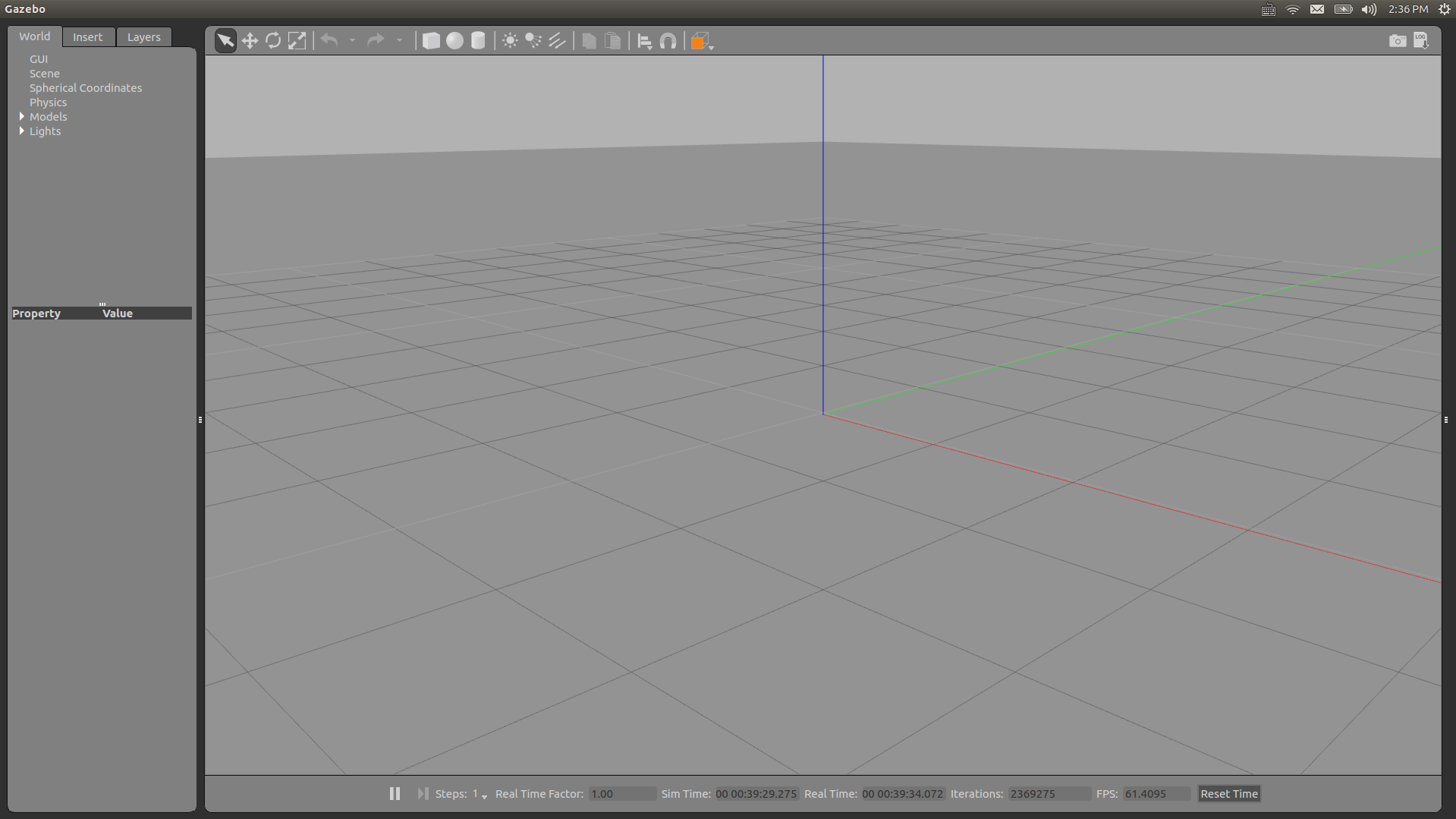Viewport: 1456px width, 819px height.
Task: Toggle snap mode magnet icon
Action: pos(668,41)
